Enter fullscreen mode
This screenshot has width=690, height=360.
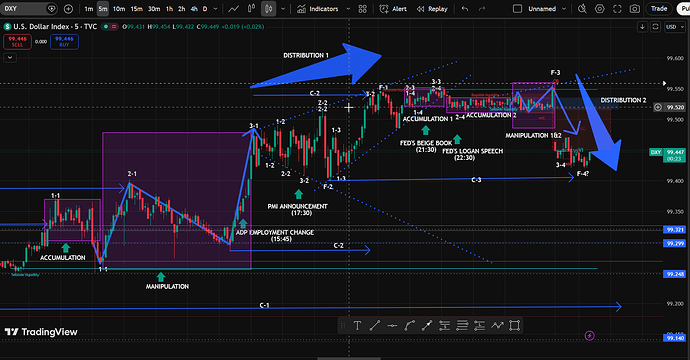click(617, 9)
